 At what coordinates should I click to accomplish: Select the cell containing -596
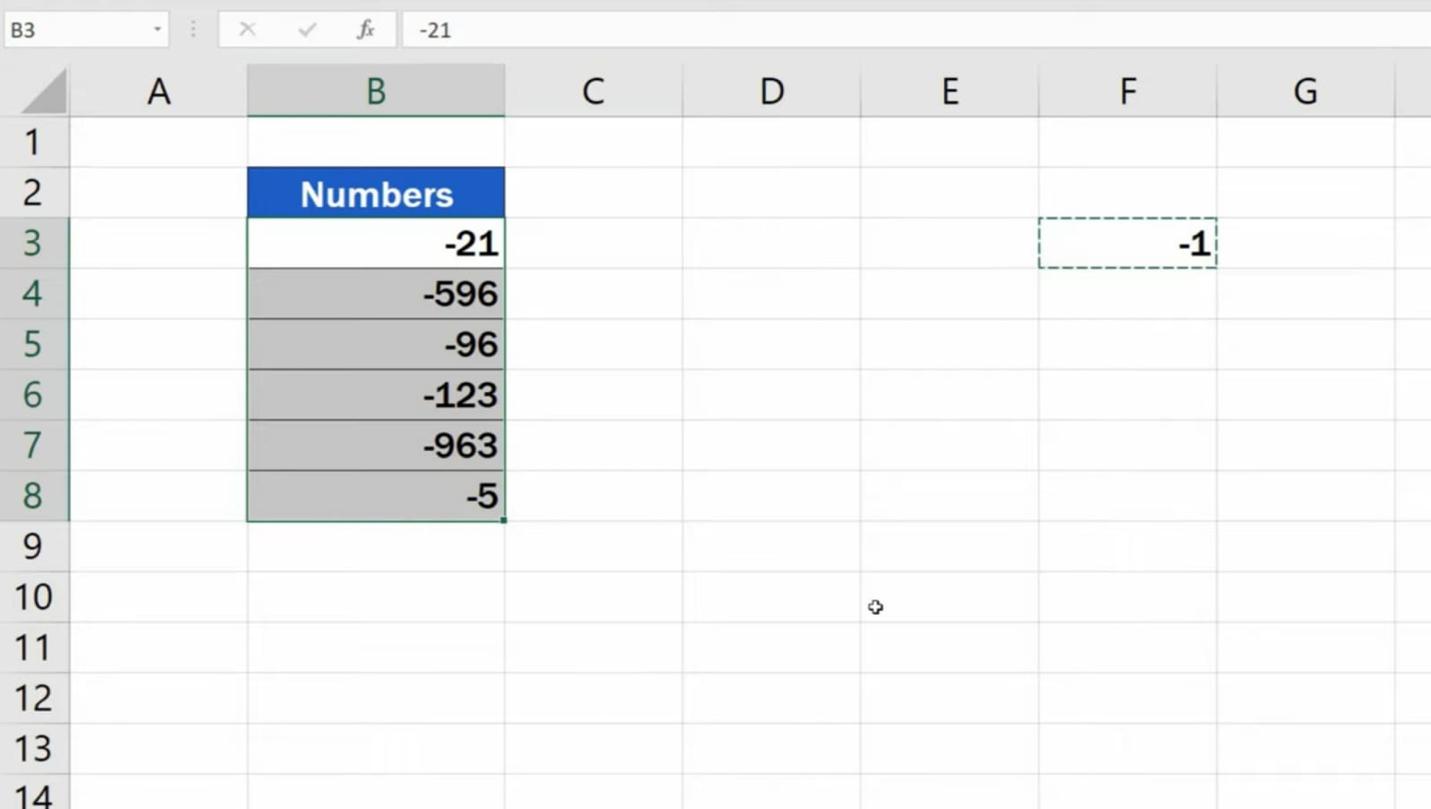375,293
